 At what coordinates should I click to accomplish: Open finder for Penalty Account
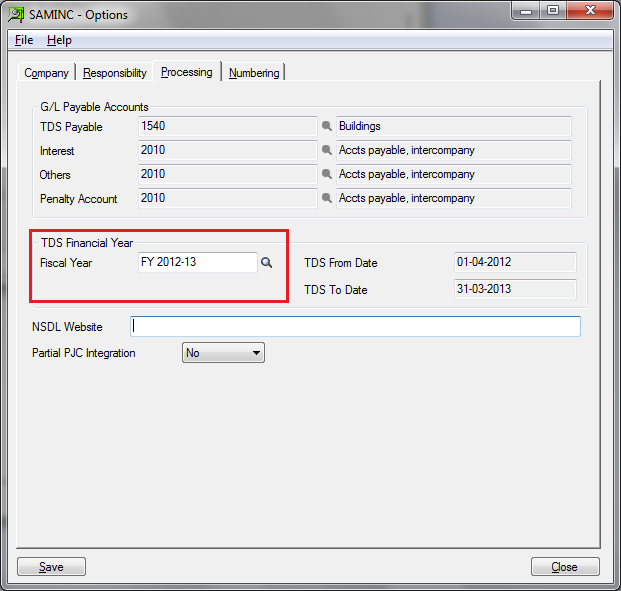[327, 198]
